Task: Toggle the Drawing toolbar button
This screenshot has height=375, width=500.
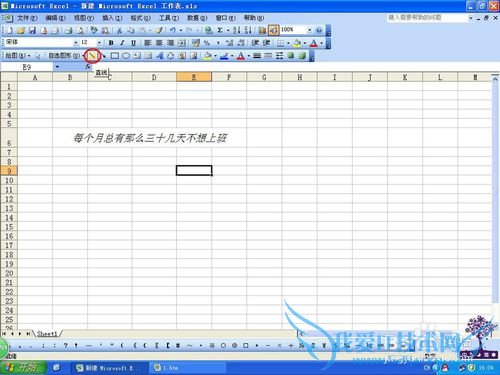Action: click(x=273, y=30)
